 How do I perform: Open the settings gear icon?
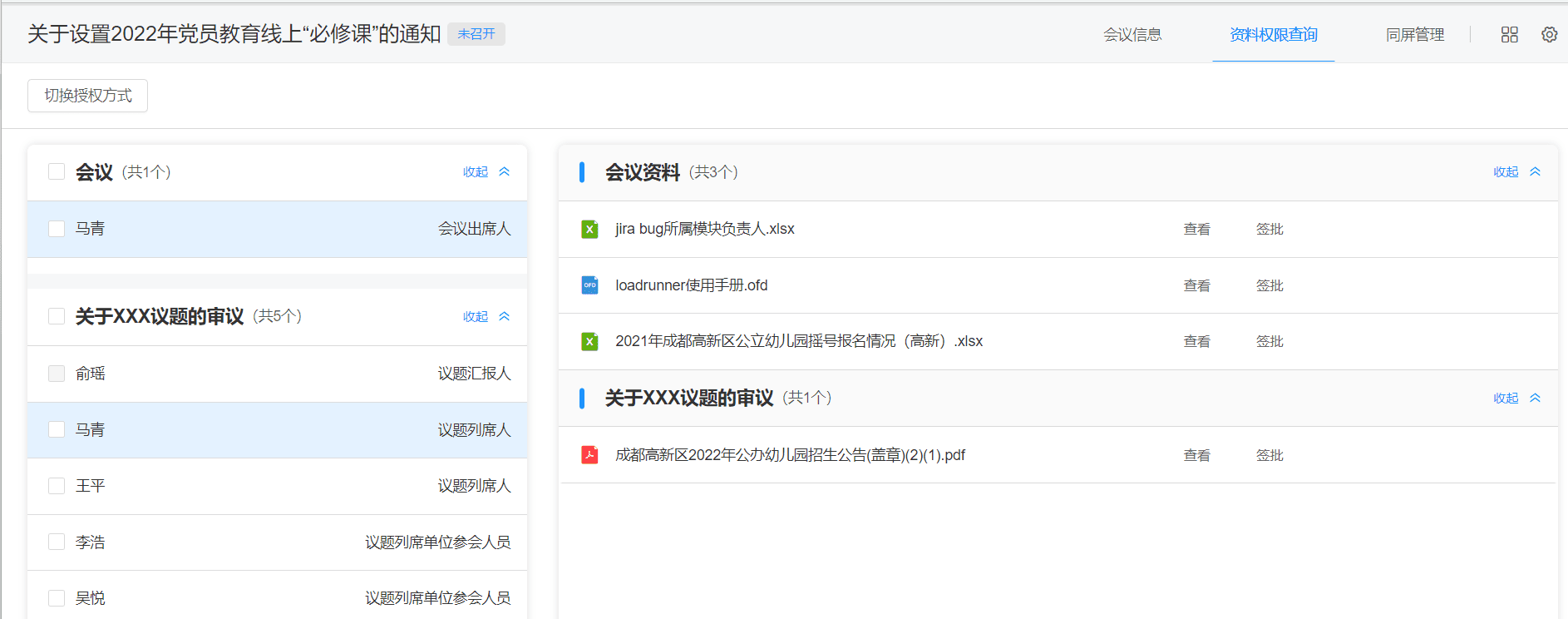pos(1549,34)
